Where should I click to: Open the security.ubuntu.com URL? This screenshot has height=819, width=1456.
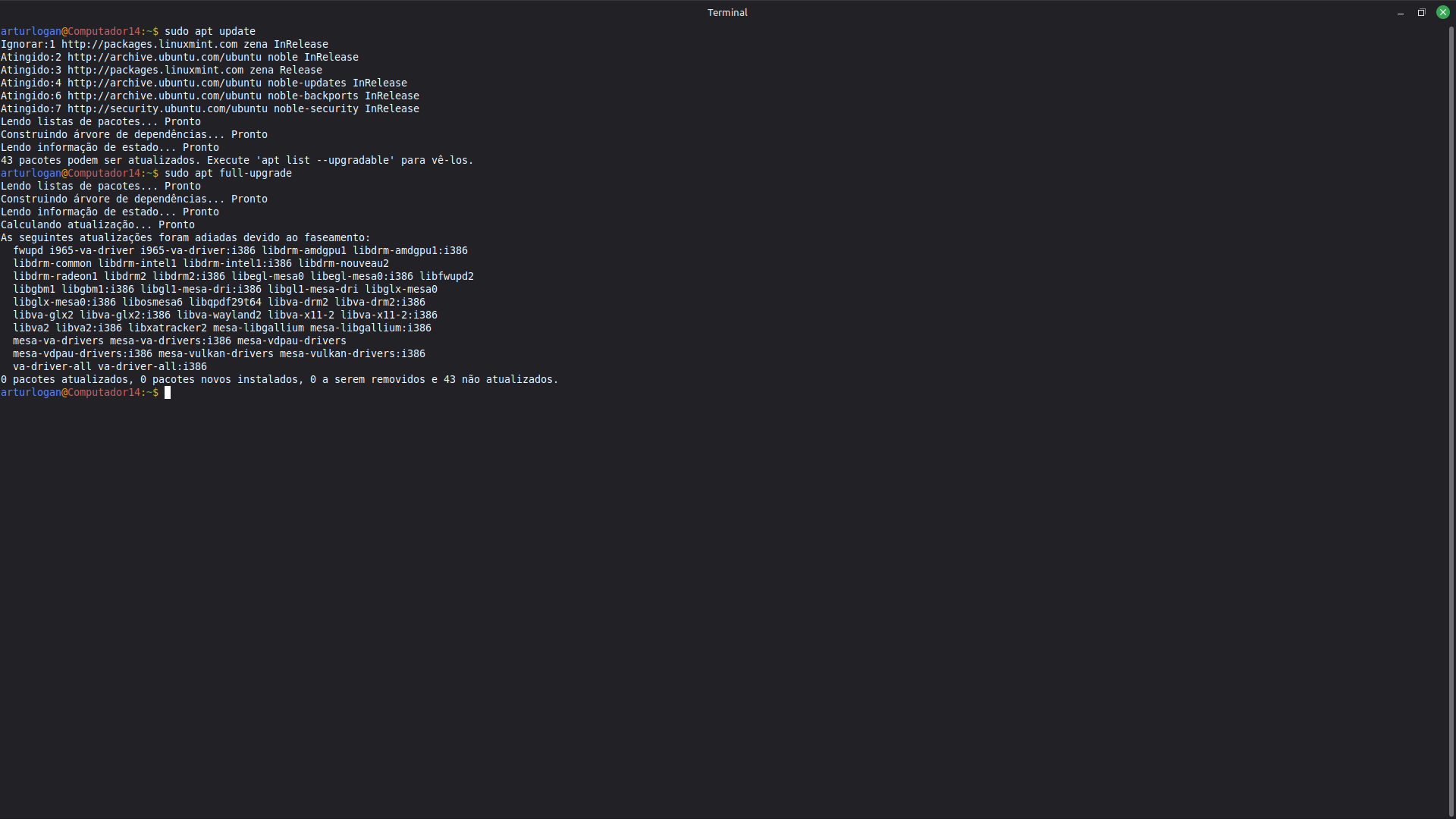(x=167, y=108)
